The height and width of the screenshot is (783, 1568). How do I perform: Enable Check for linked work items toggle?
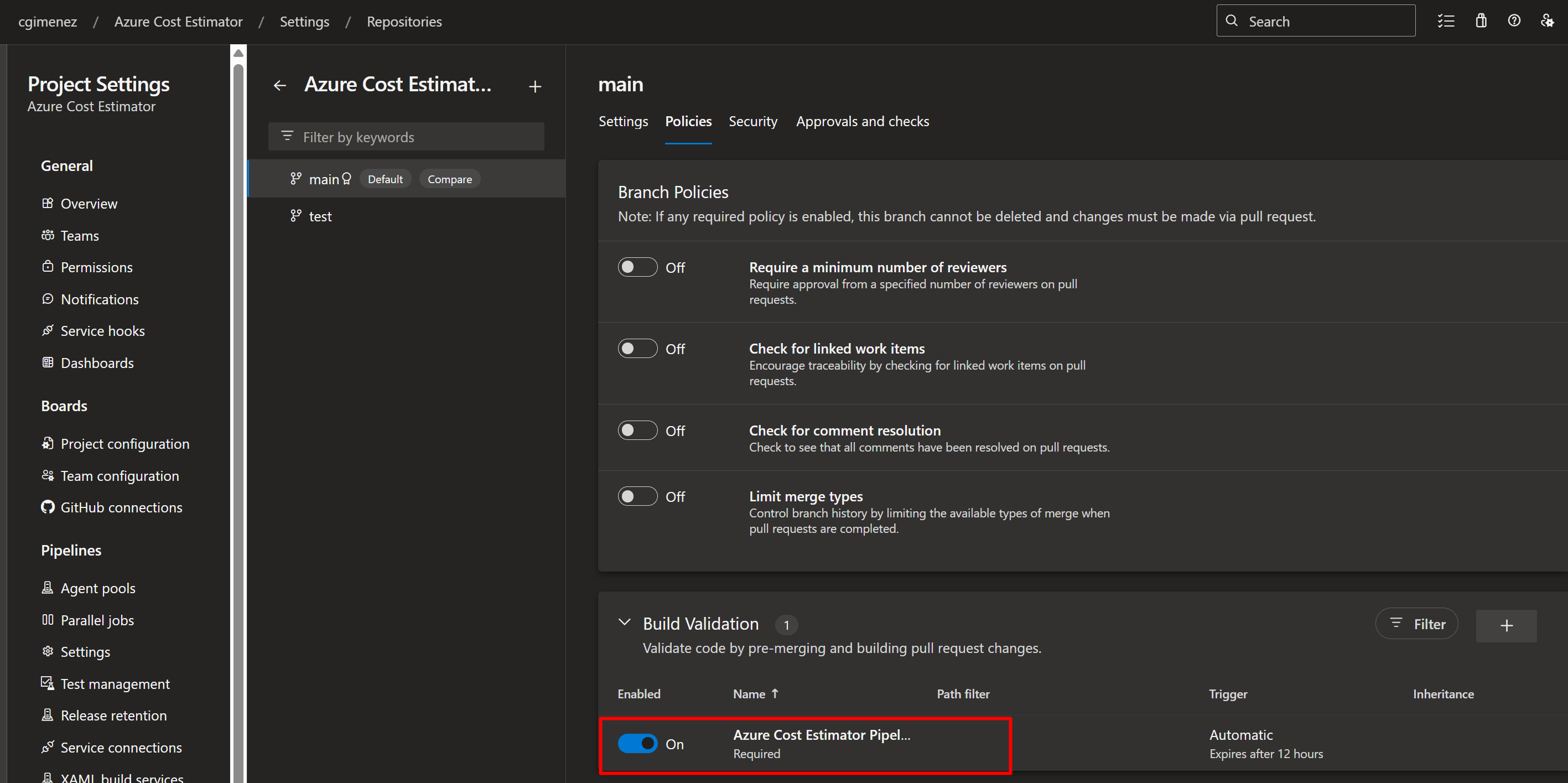coord(637,349)
